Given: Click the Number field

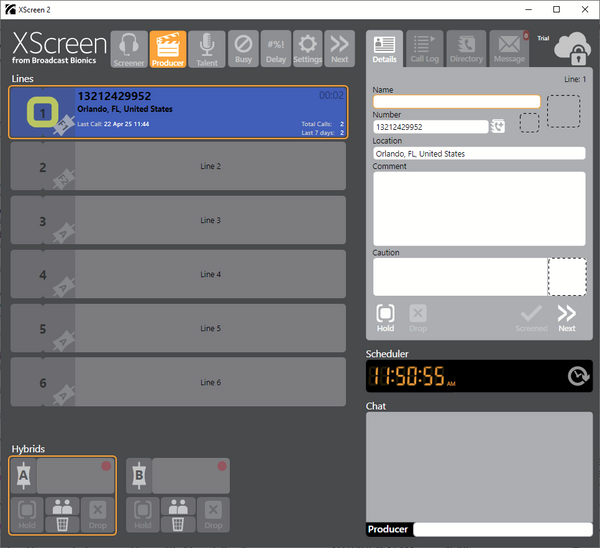Looking at the screenshot, I should 430,127.
